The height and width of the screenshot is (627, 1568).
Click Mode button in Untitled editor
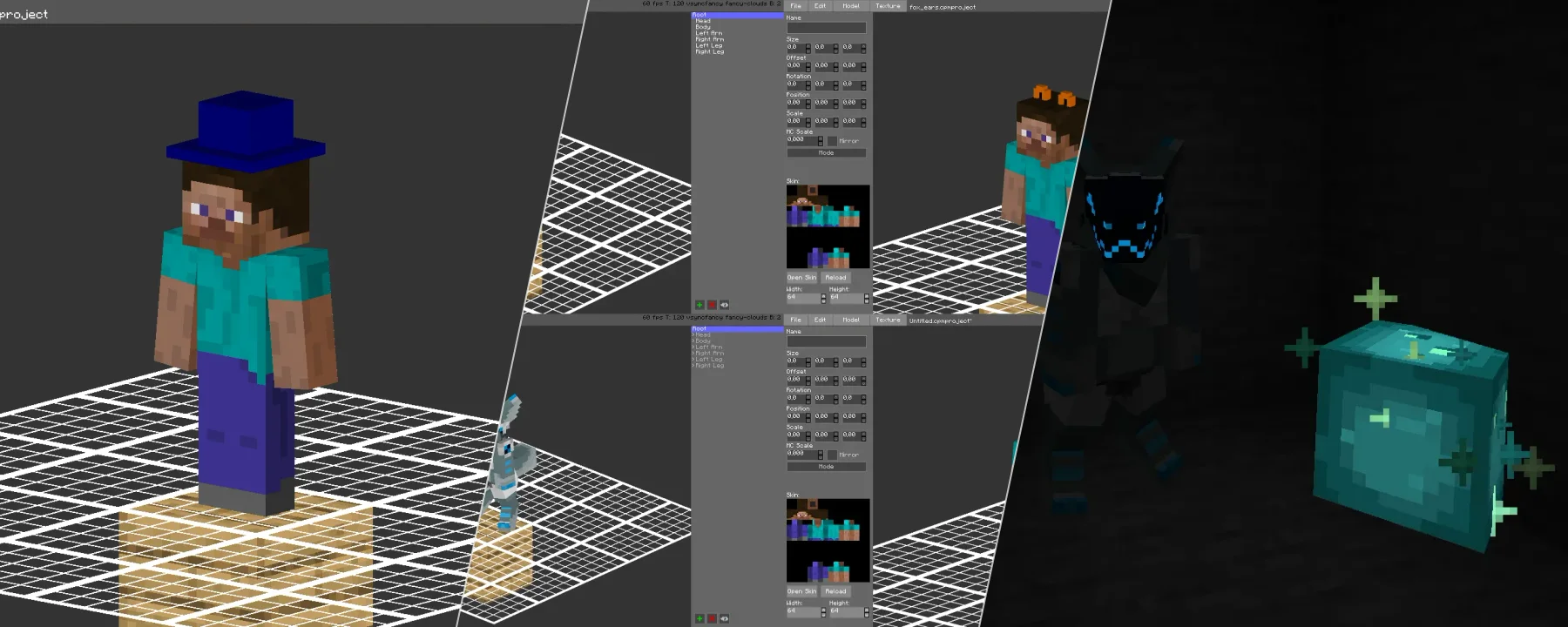click(x=826, y=467)
